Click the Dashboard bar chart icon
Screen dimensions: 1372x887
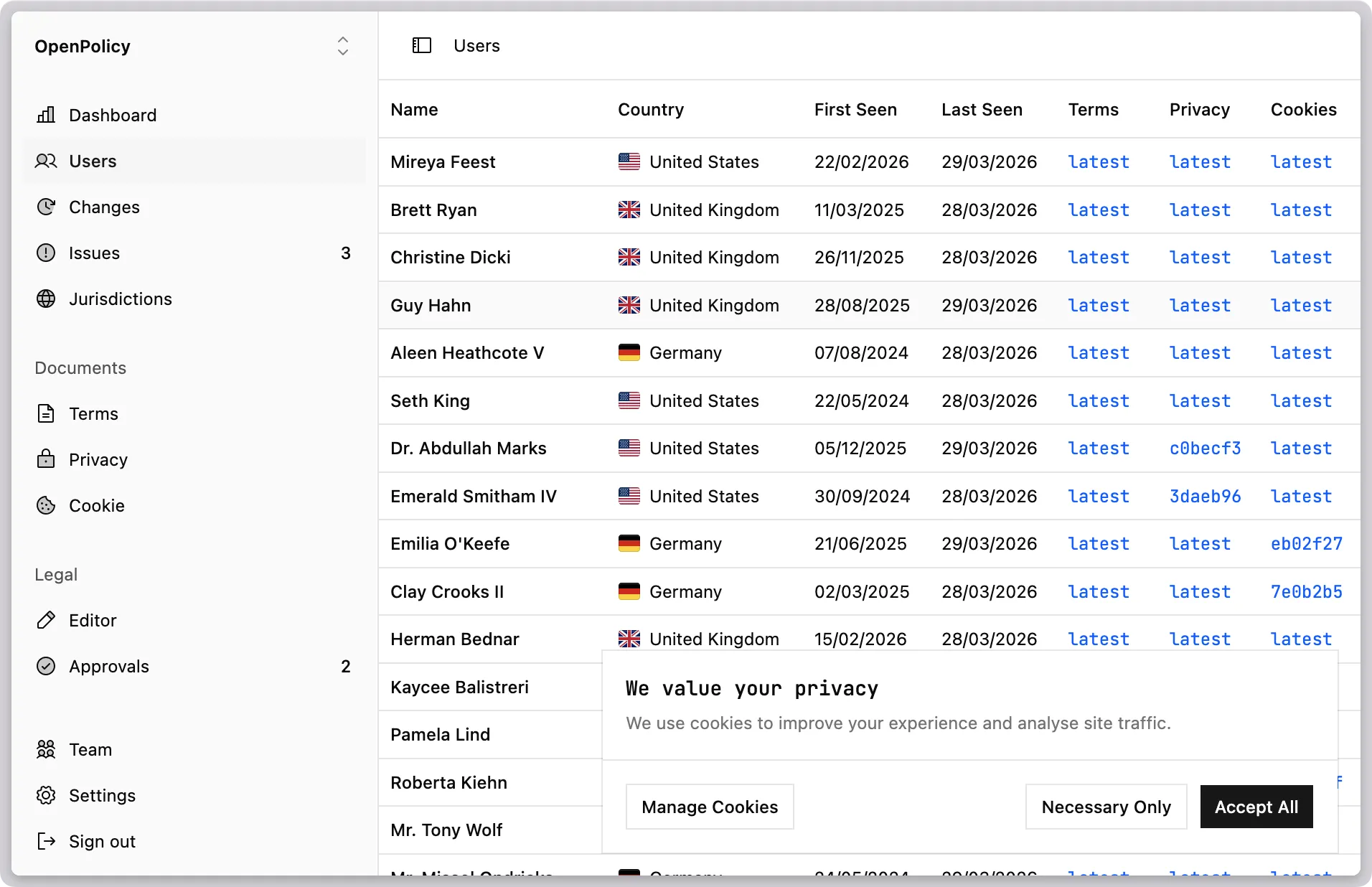[46, 115]
